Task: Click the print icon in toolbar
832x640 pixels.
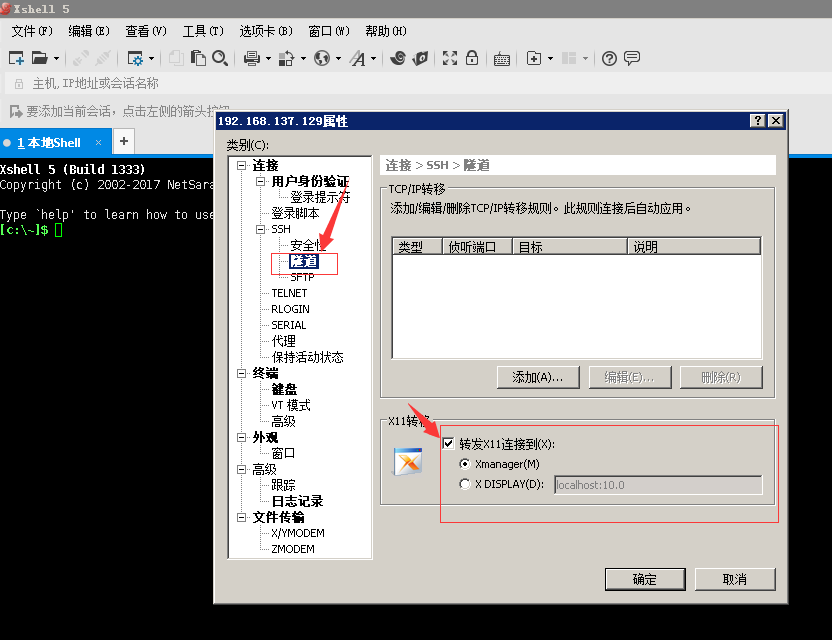Action: pos(252,58)
